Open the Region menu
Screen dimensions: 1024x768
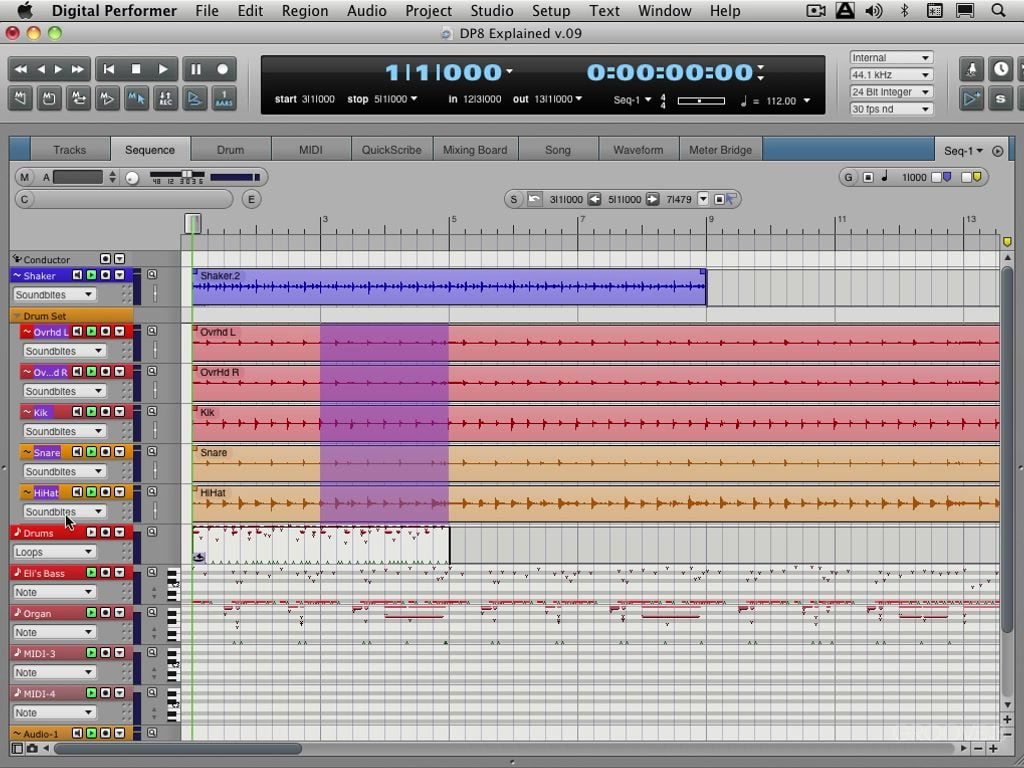pos(305,11)
